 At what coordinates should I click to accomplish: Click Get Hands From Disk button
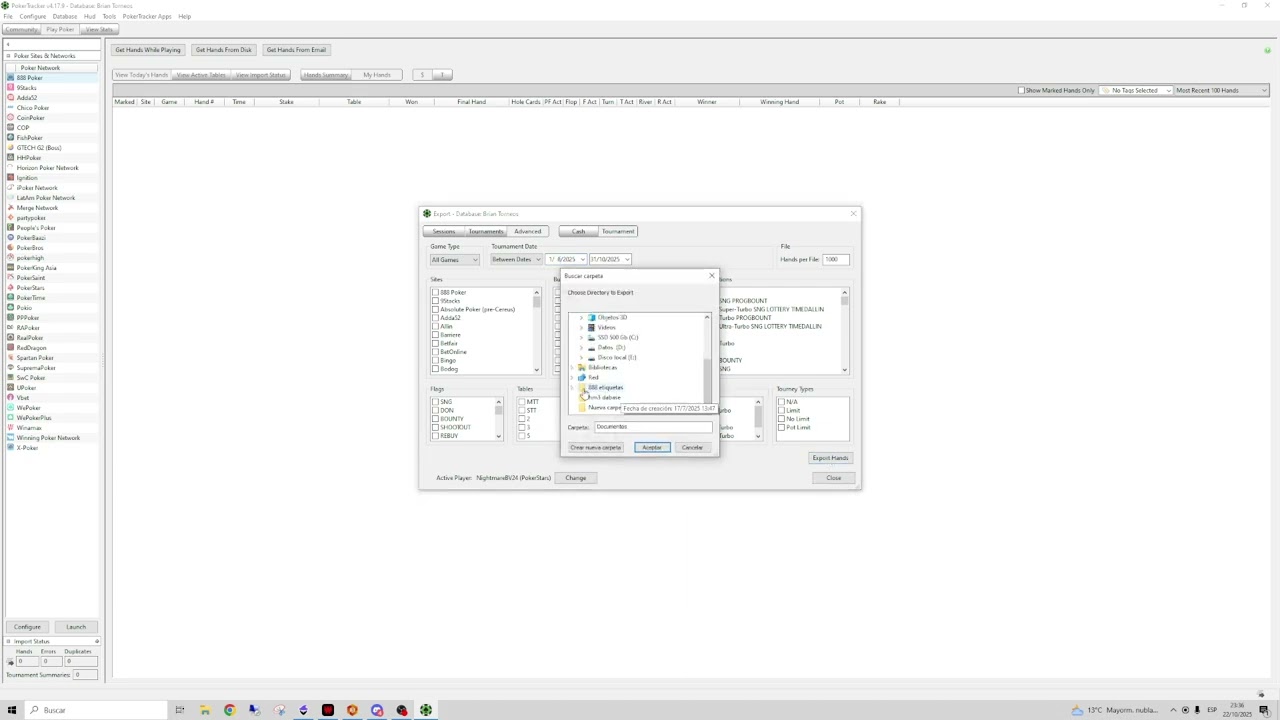click(x=224, y=49)
